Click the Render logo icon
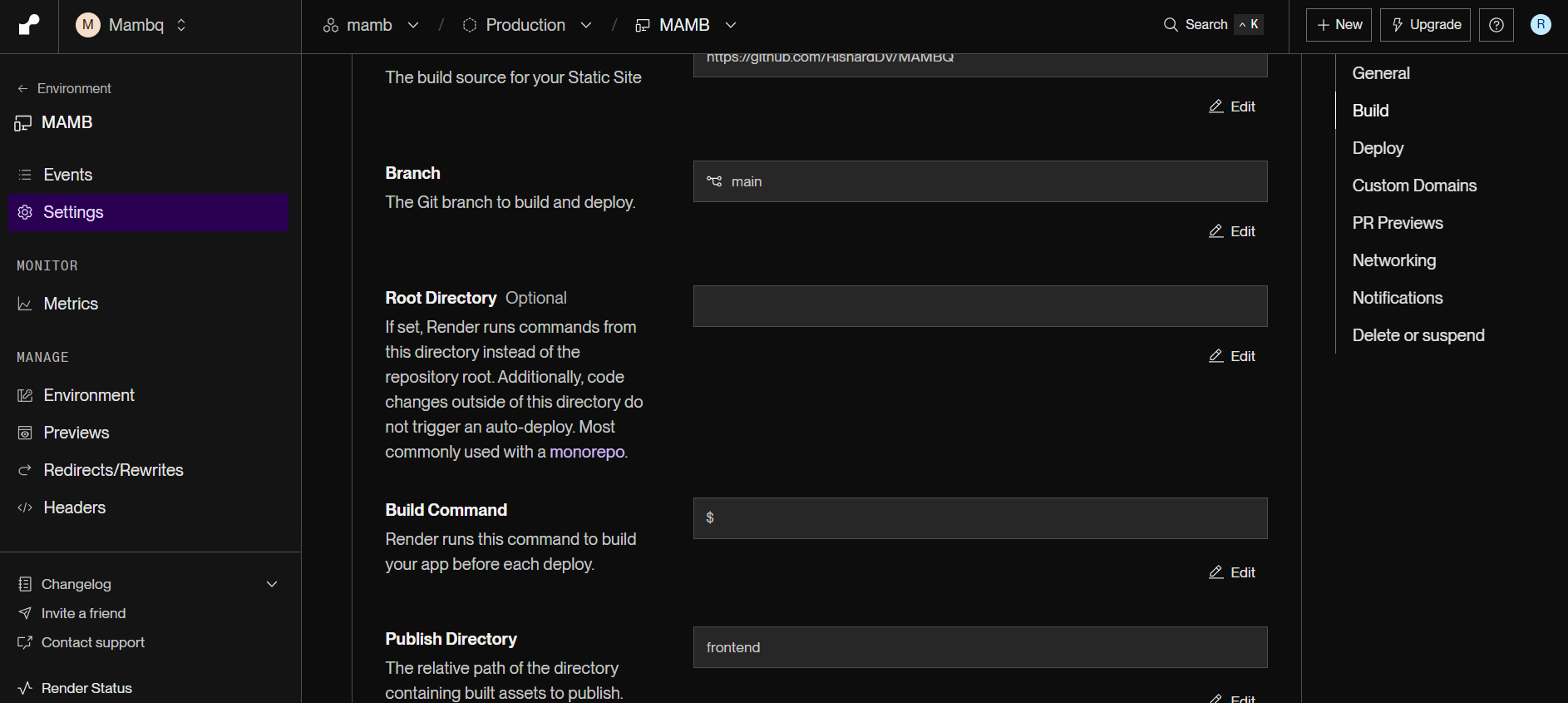This screenshot has width=1568, height=703. pyautogui.click(x=29, y=25)
